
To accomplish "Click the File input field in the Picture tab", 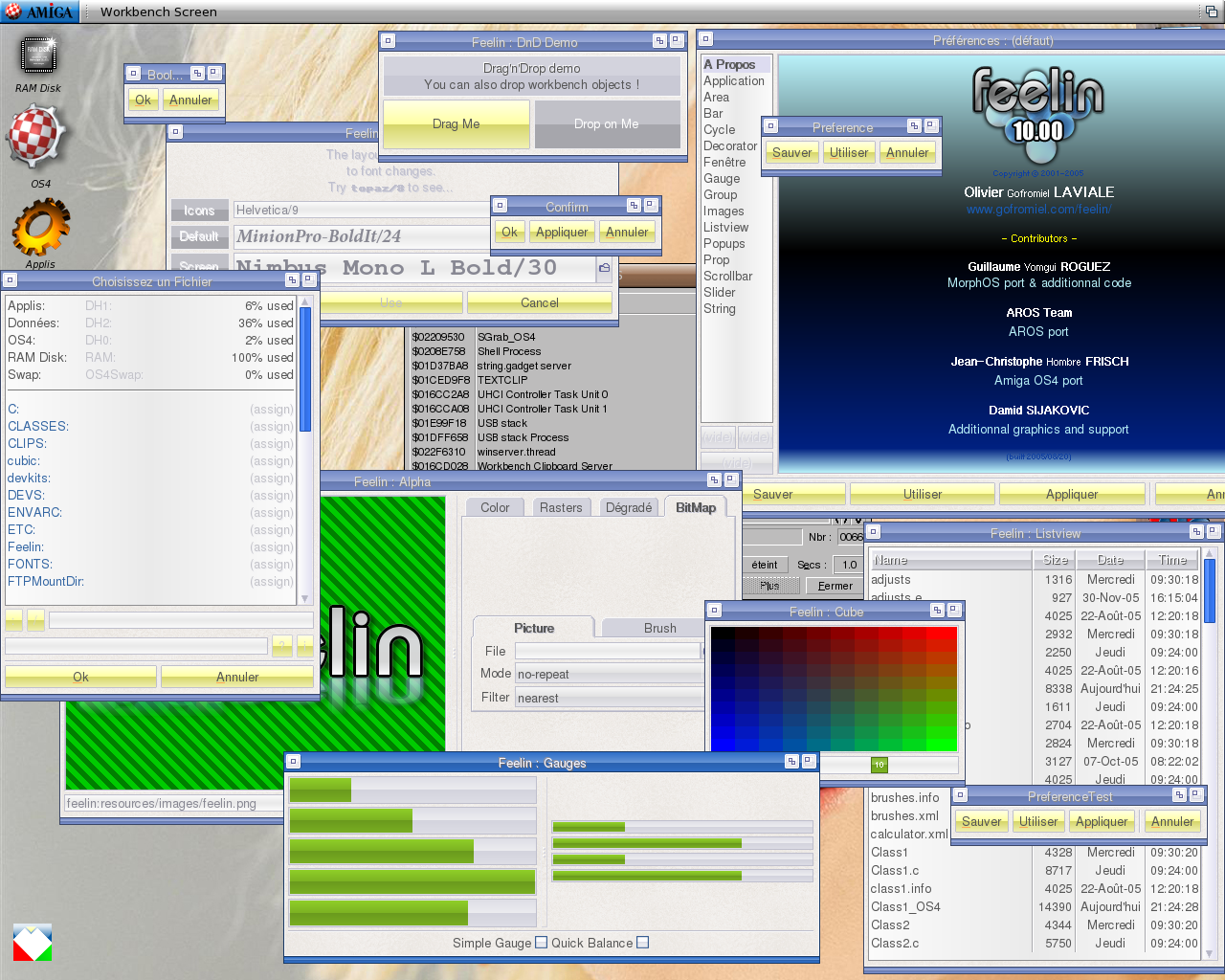I will pyautogui.click(x=608, y=651).
